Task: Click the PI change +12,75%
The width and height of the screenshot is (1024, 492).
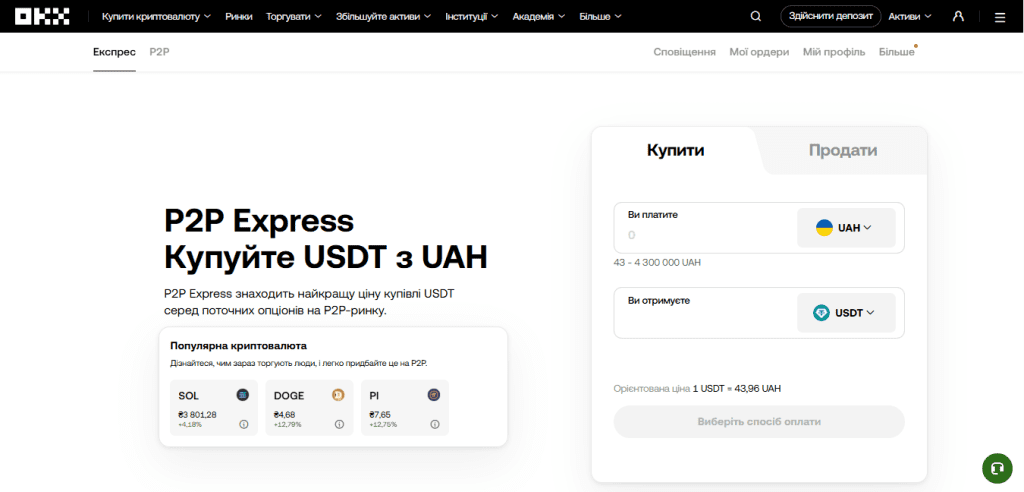Action: [383, 425]
